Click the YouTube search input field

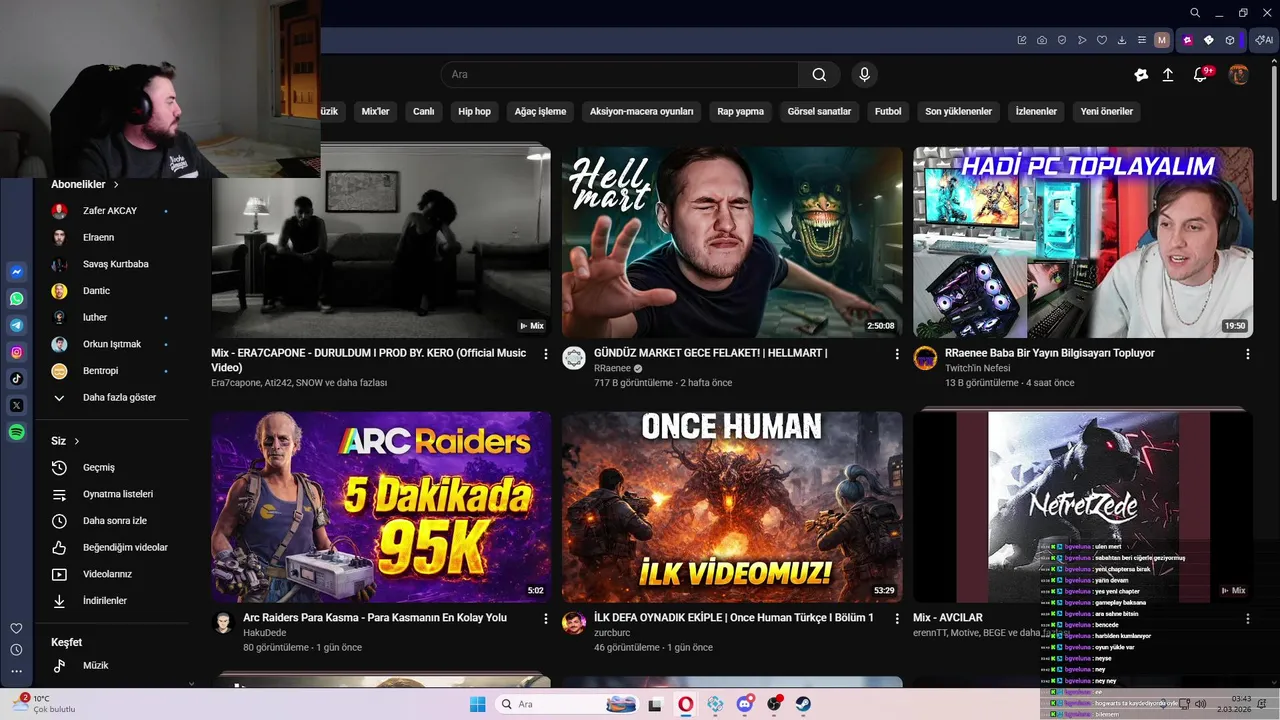point(620,75)
